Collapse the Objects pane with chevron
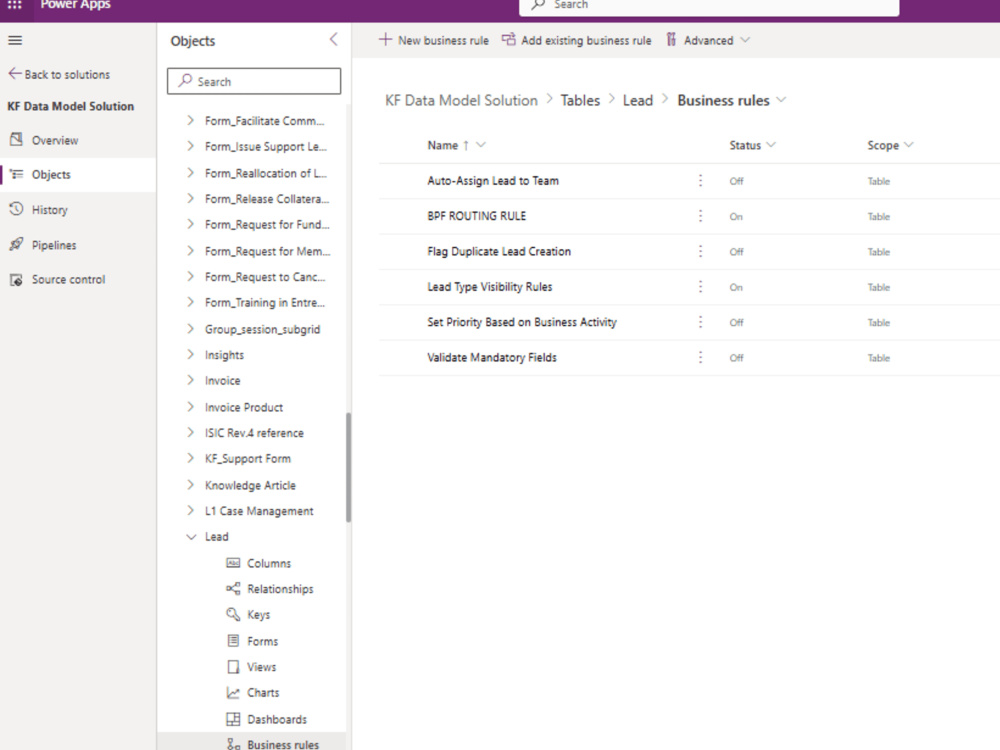The image size is (1000, 750). point(334,40)
